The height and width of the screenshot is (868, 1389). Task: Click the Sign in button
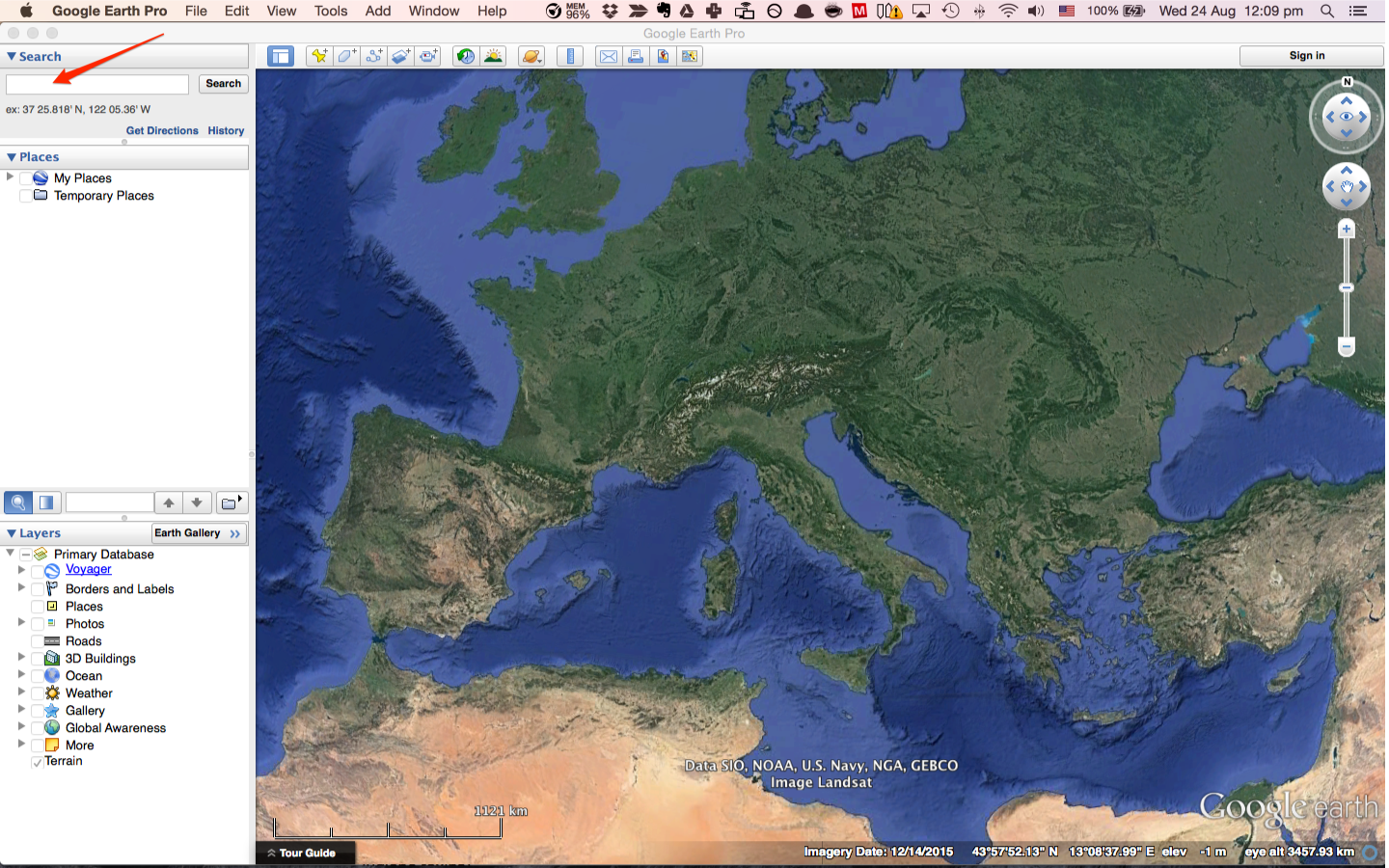(1311, 56)
